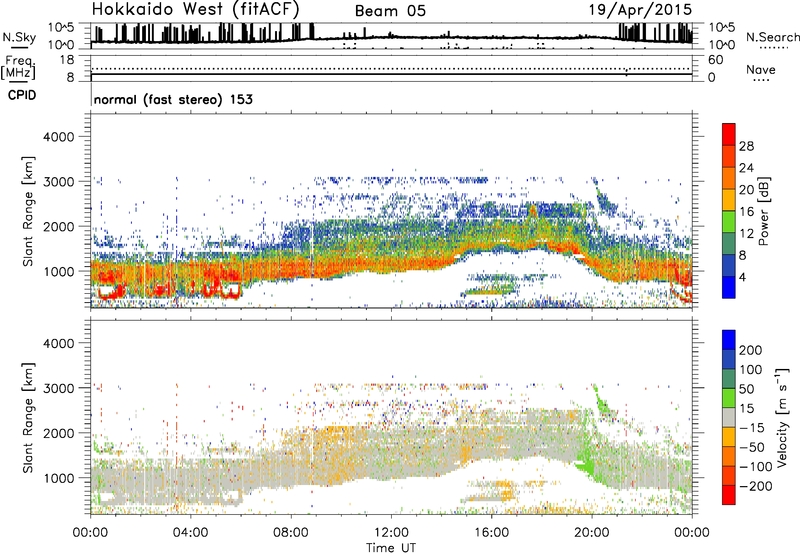Click the '20:00' time axis tick label
800x554 pixels.
coord(591,533)
